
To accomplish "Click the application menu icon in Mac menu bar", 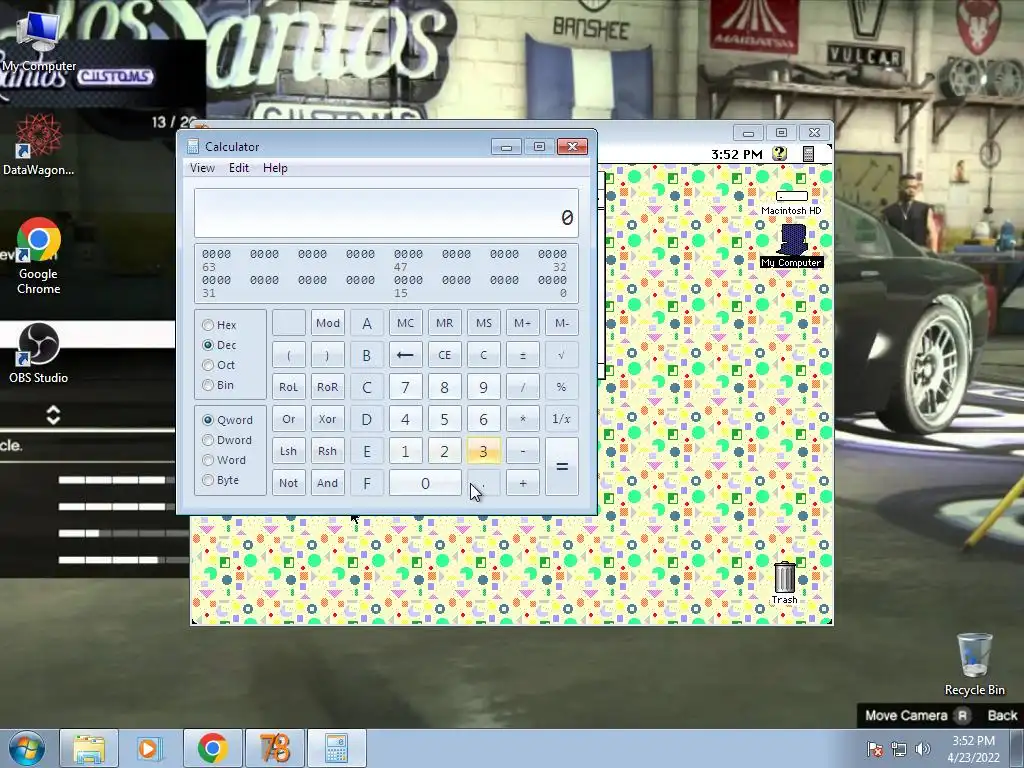I will [808, 154].
